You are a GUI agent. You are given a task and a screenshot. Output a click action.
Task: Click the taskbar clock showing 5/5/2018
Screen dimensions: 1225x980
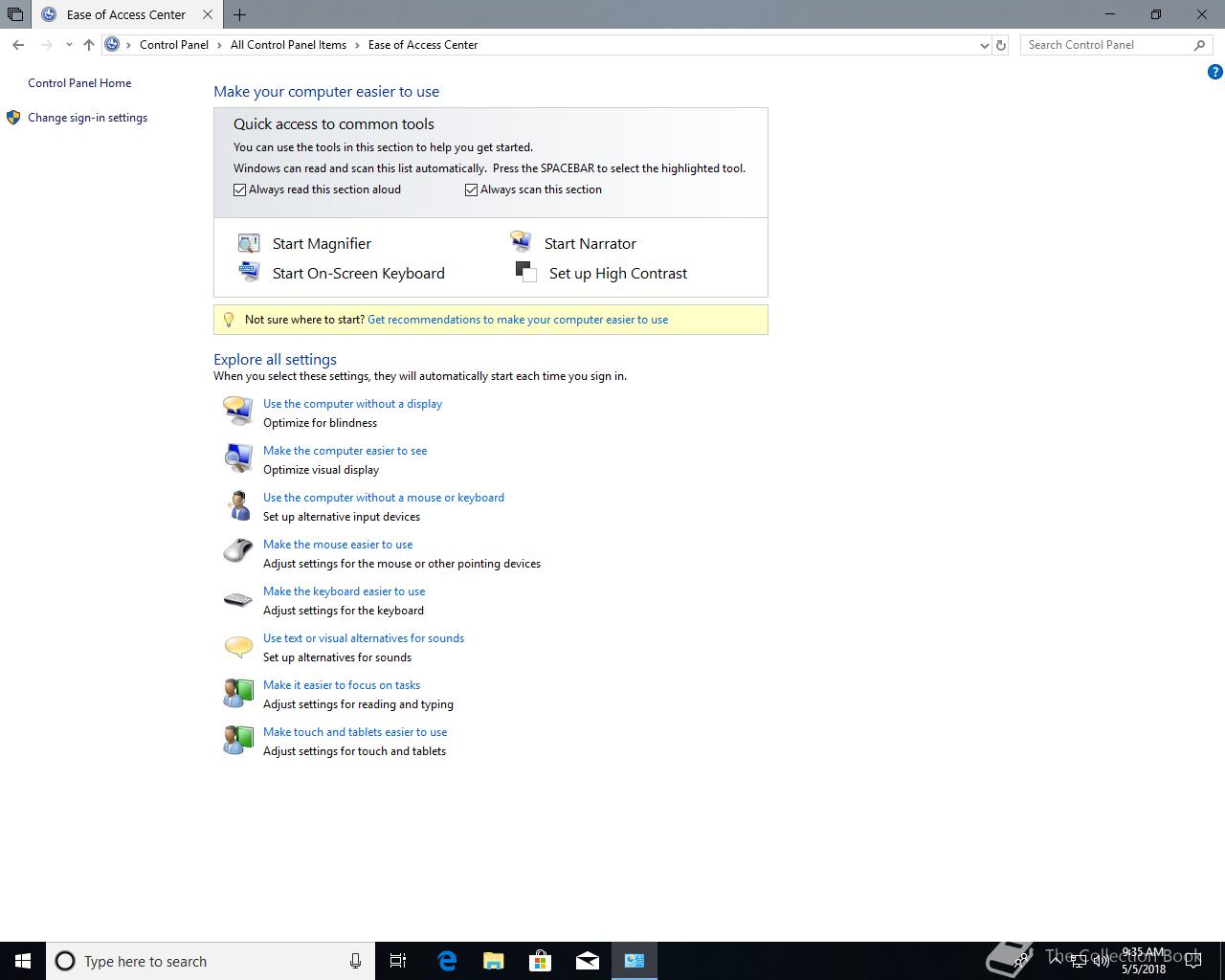1144,961
